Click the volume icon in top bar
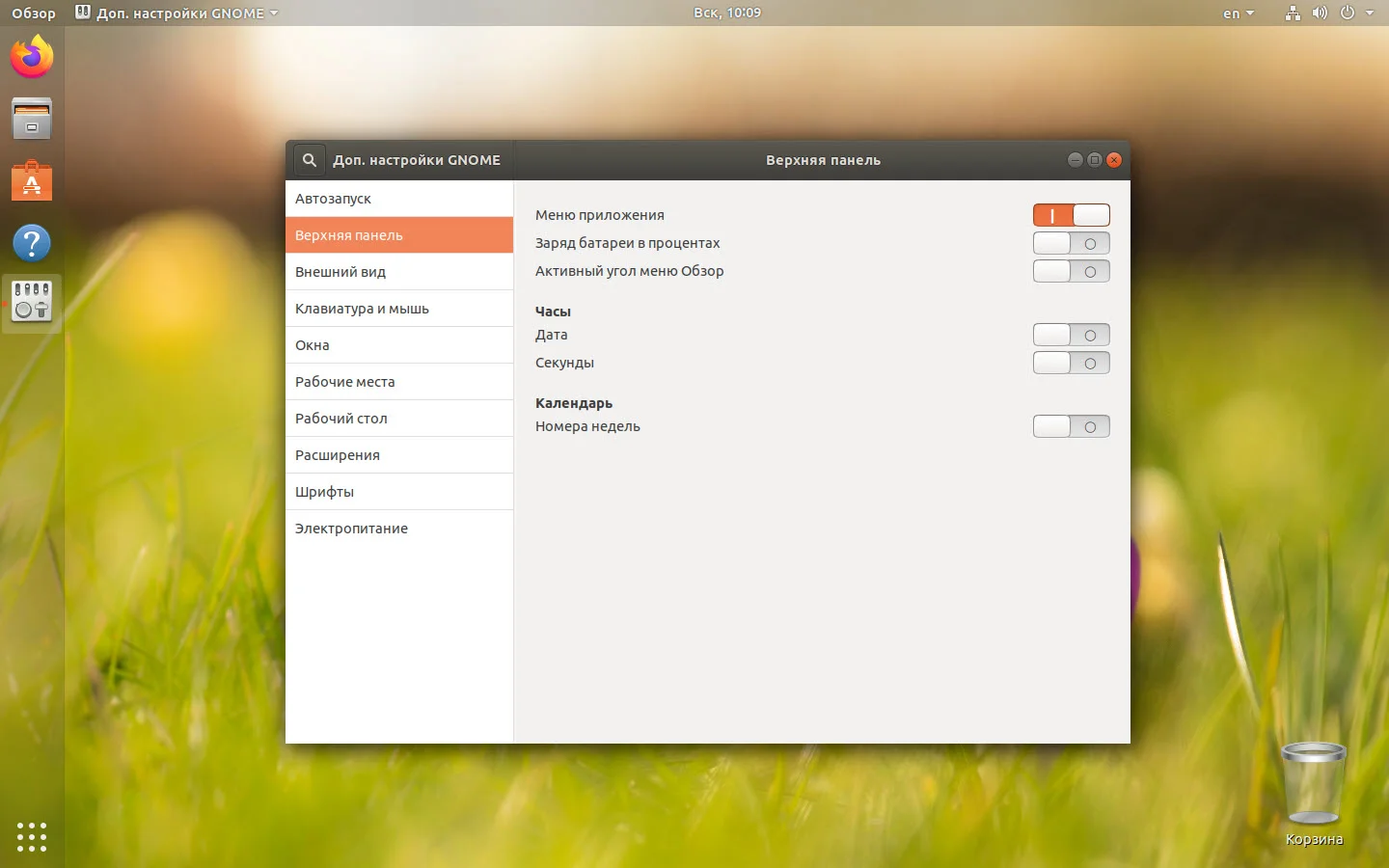This screenshot has height=868, width=1389. point(1320,14)
